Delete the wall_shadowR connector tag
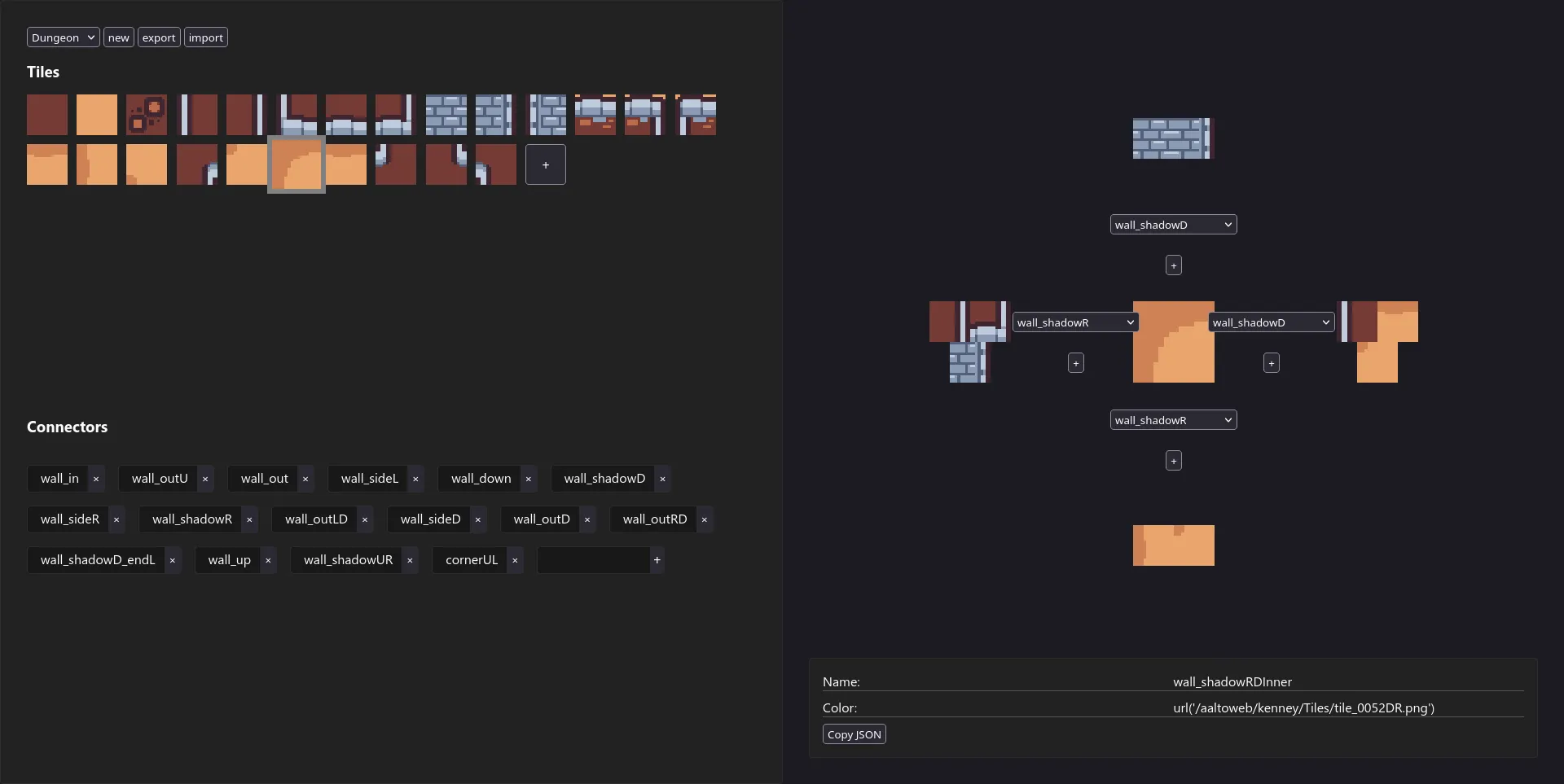This screenshot has width=1564, height=784. [x=249, y=519]
